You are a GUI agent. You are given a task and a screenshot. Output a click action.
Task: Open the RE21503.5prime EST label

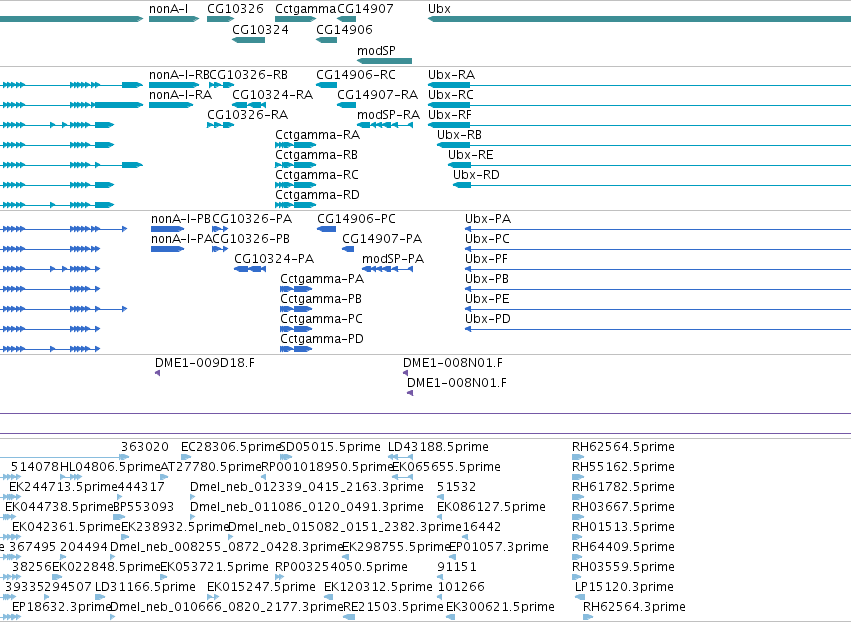[393, 607]
